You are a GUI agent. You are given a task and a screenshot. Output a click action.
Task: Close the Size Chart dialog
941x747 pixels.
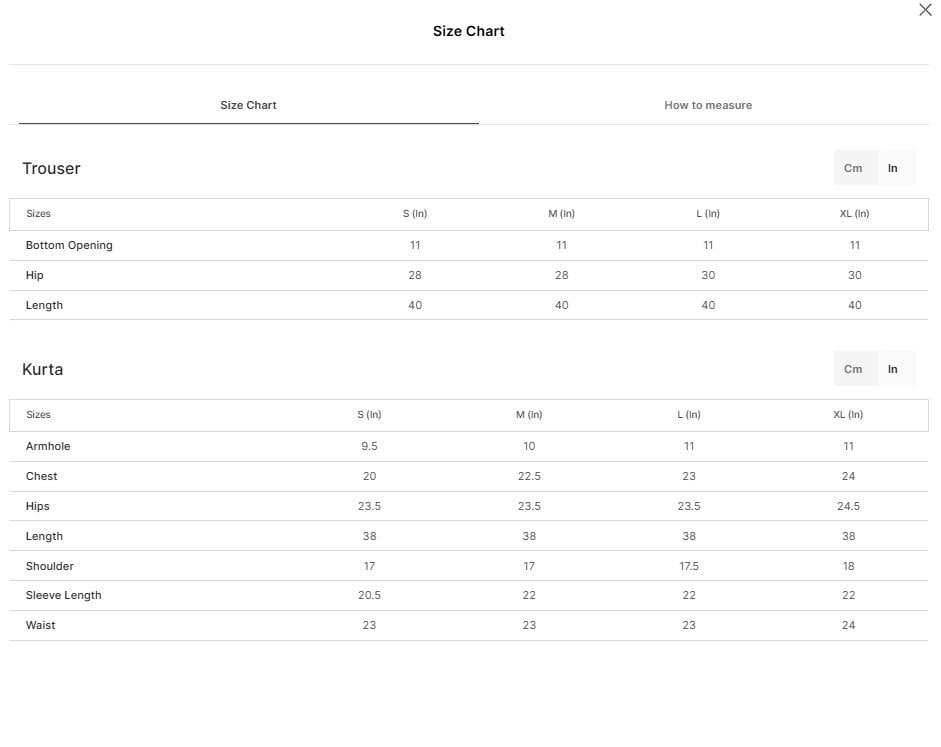[925, 10]
